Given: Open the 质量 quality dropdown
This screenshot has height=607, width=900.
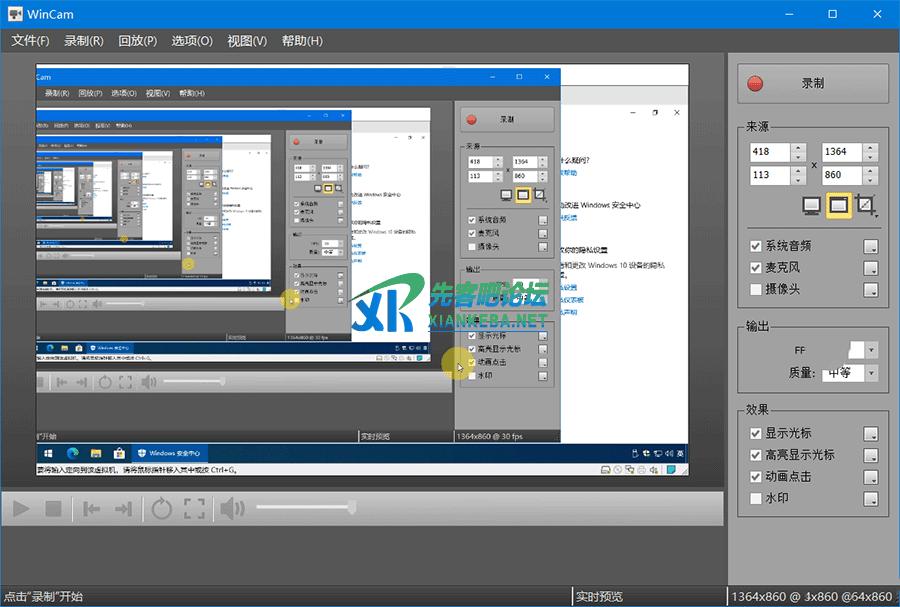Looking at the screenshot, I should point(871,373).
